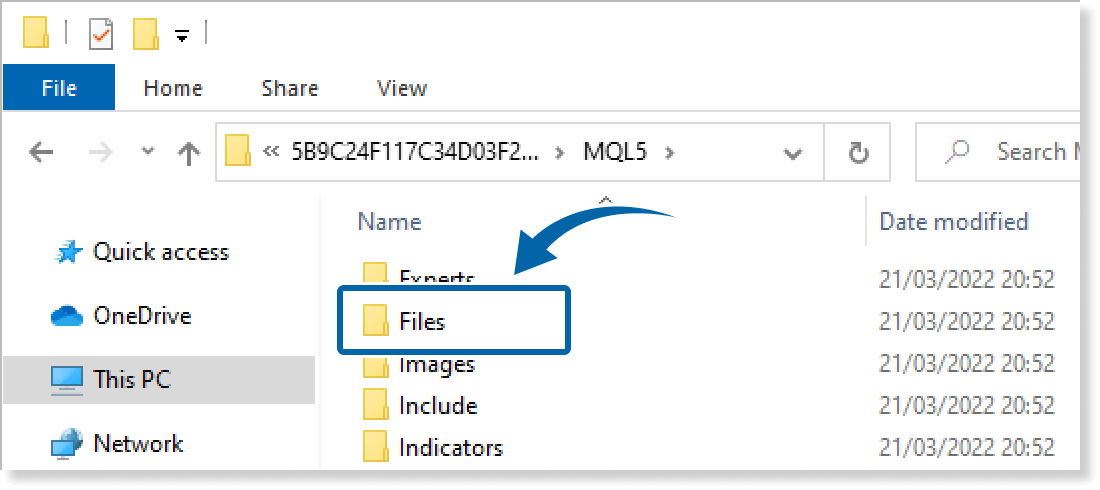Expand the chevron after MQL5 breadcrumb

click(x=670, y=152)
